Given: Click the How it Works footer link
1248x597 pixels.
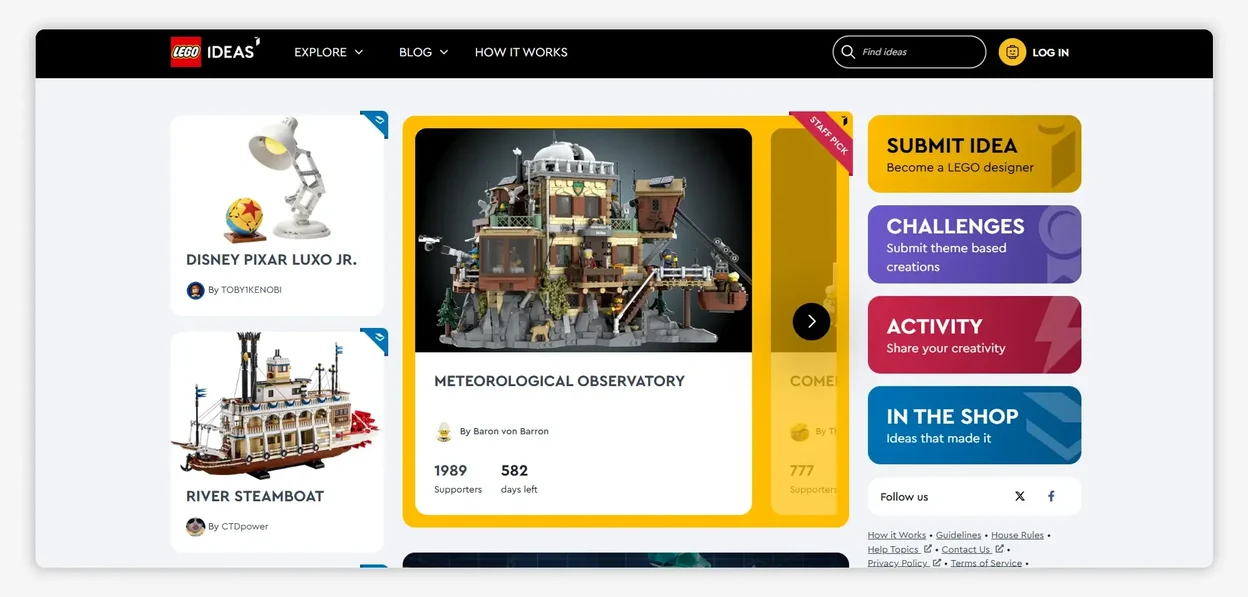Looking at the screenshot, I should (897, 535).
